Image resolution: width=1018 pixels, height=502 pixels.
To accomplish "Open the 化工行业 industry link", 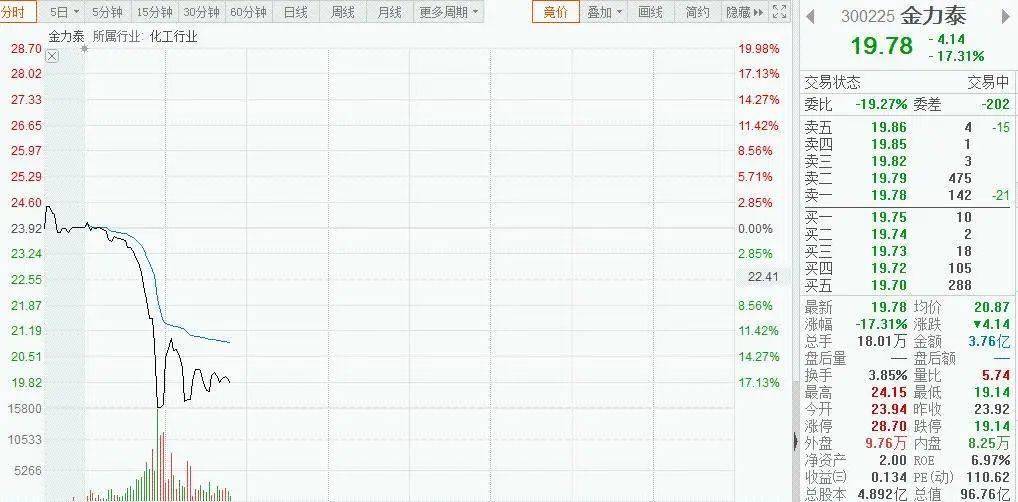I will (x=173, y=36).
